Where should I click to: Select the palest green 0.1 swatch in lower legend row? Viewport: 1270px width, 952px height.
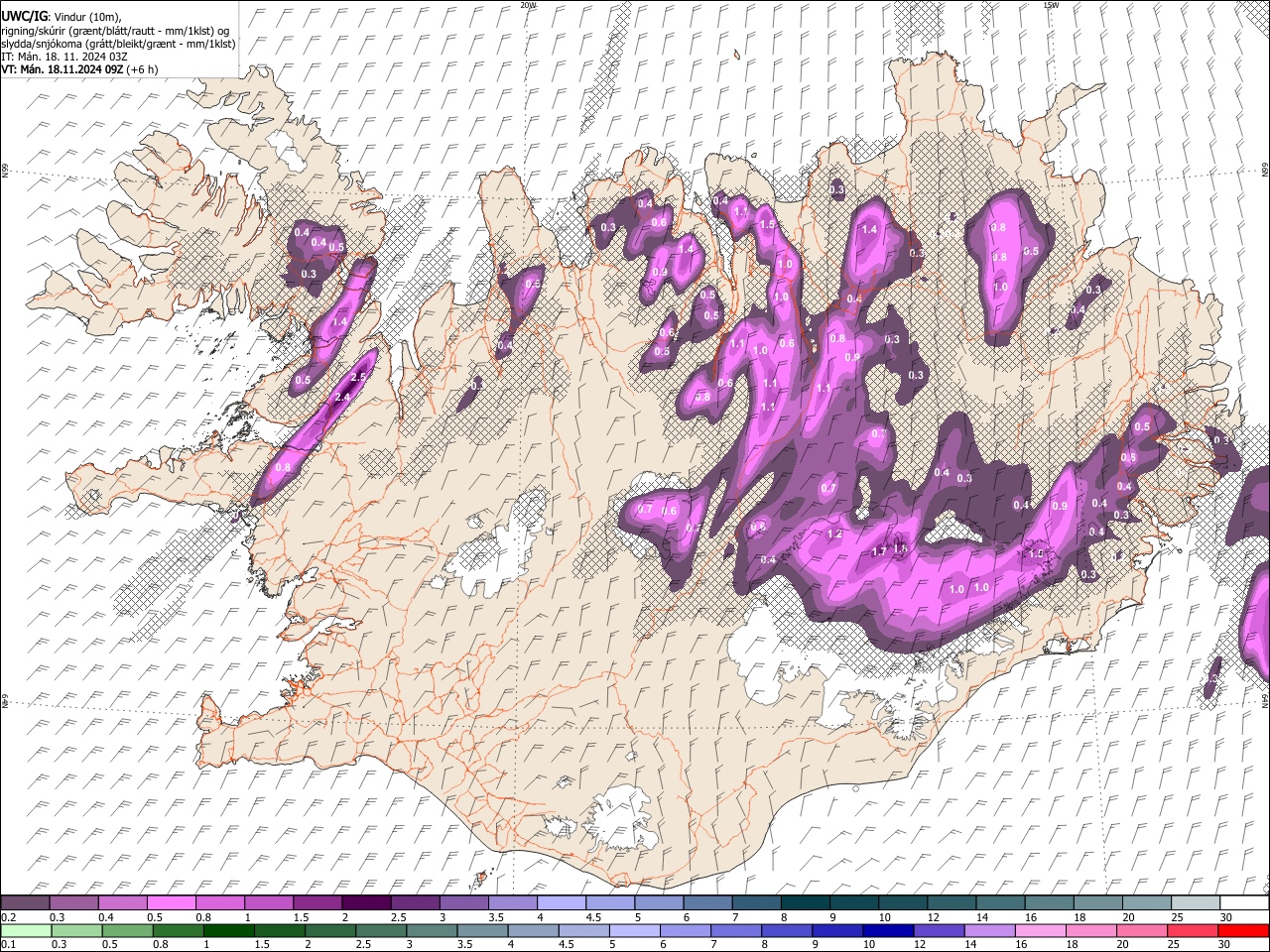click(x=26, y=930)
